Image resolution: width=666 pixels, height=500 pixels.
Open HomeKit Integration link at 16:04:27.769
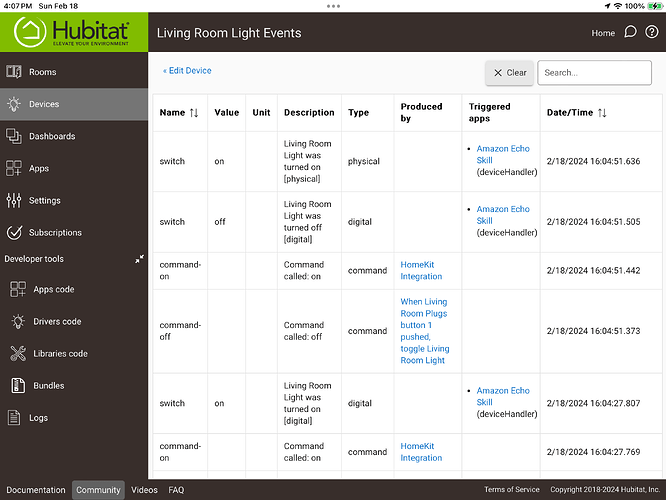421,452
